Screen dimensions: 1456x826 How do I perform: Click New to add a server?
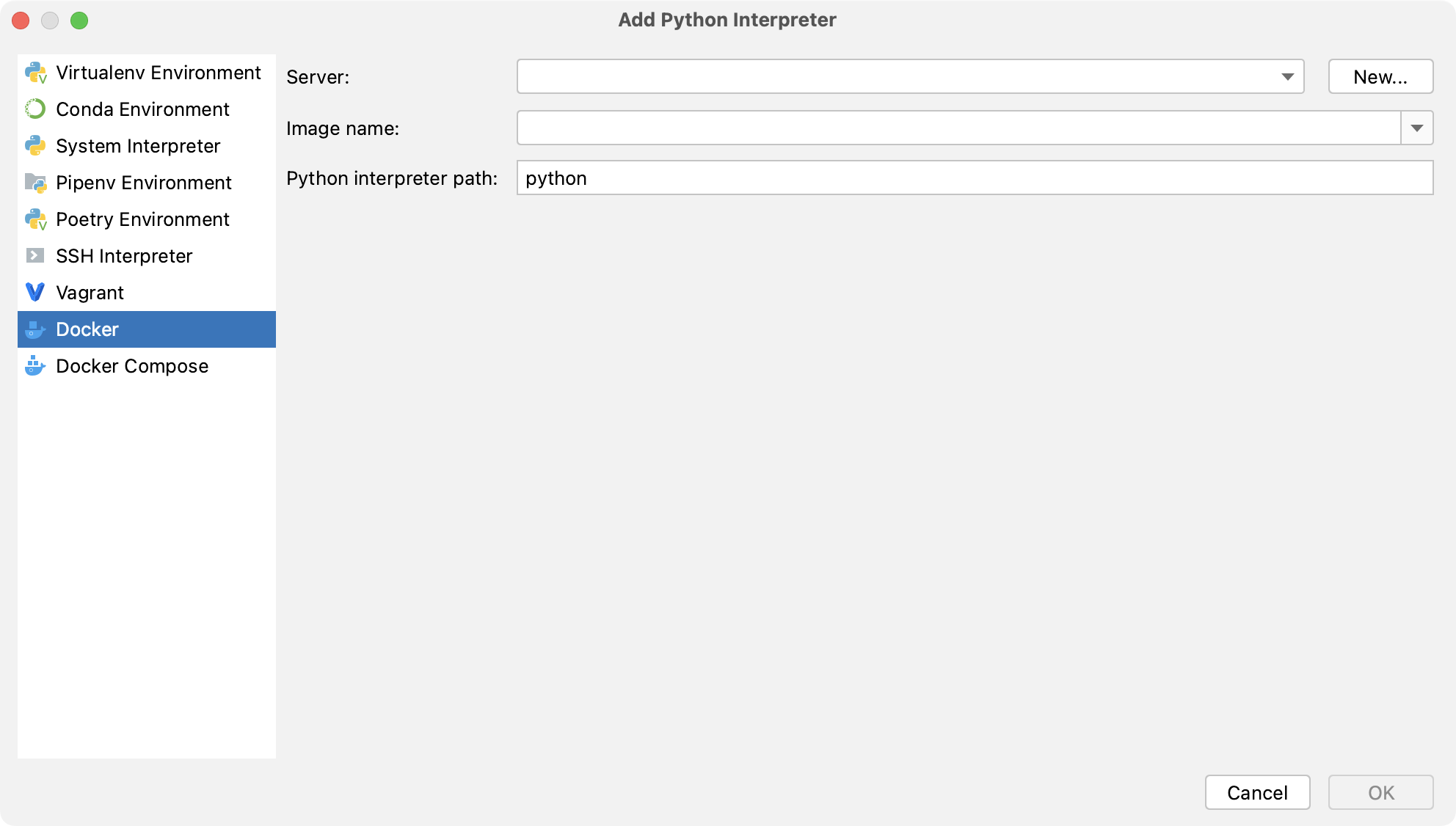[x=1381, y=76]
